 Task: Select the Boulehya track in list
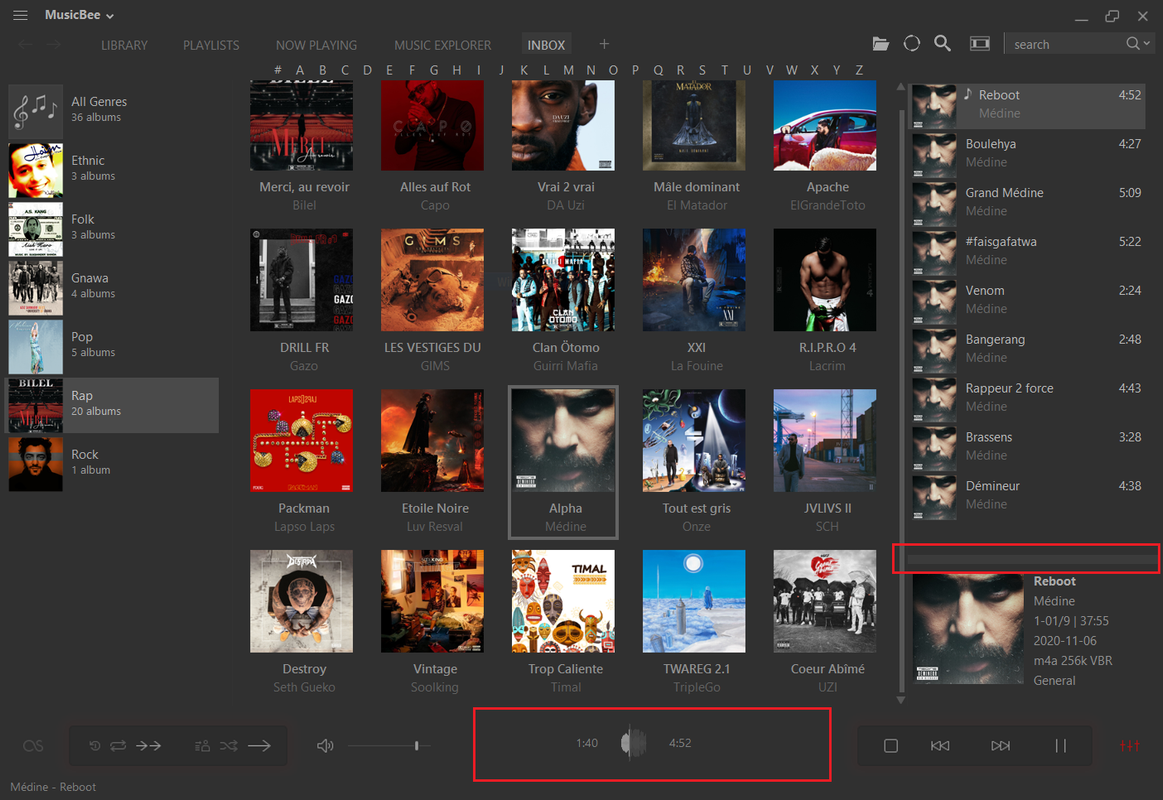point(1028,153)
